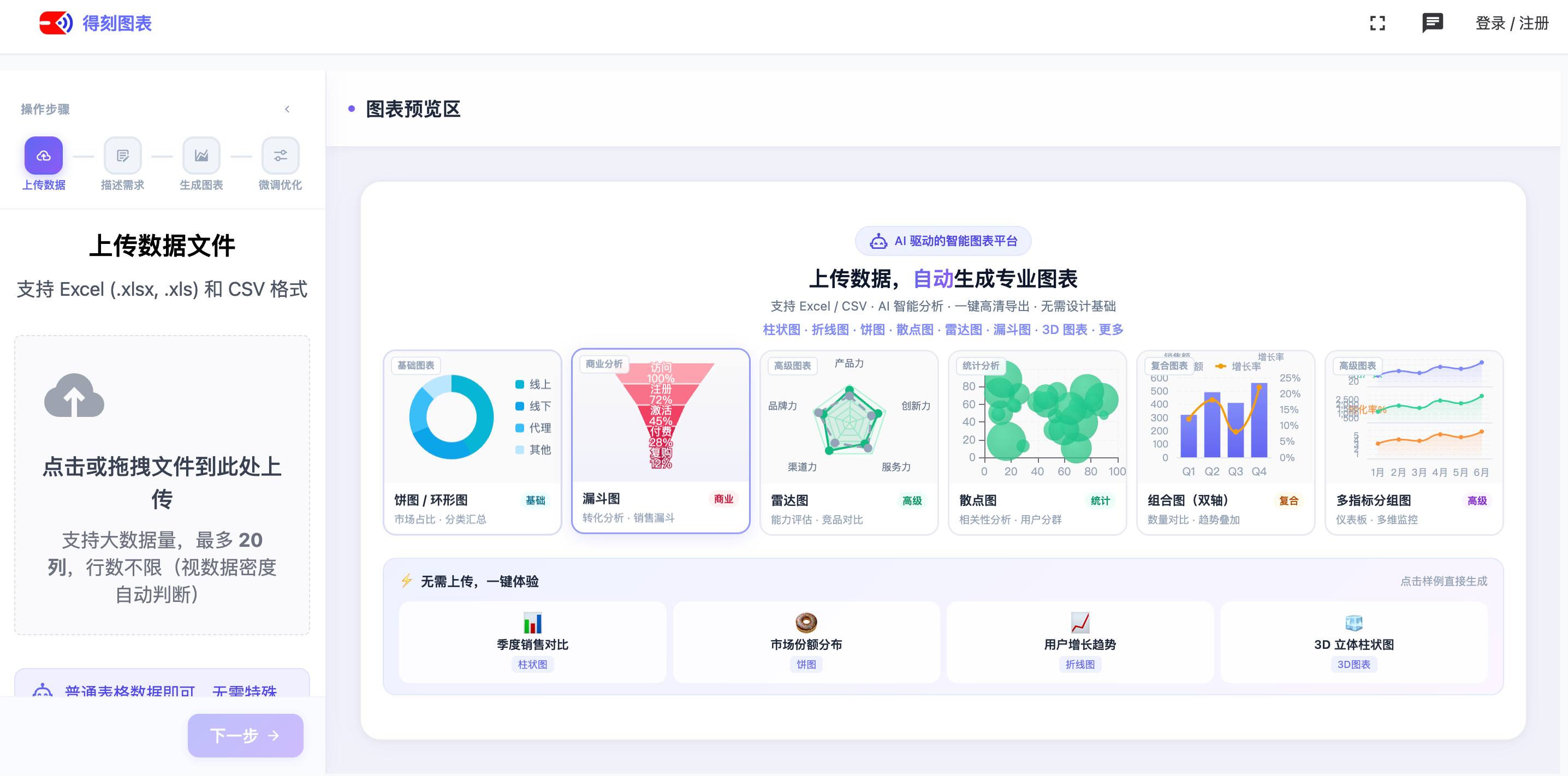The height and width of the screenshot is (776, 1568).
Task: Open the feedback chat message icon
Action: click(x=1432, y=23)
